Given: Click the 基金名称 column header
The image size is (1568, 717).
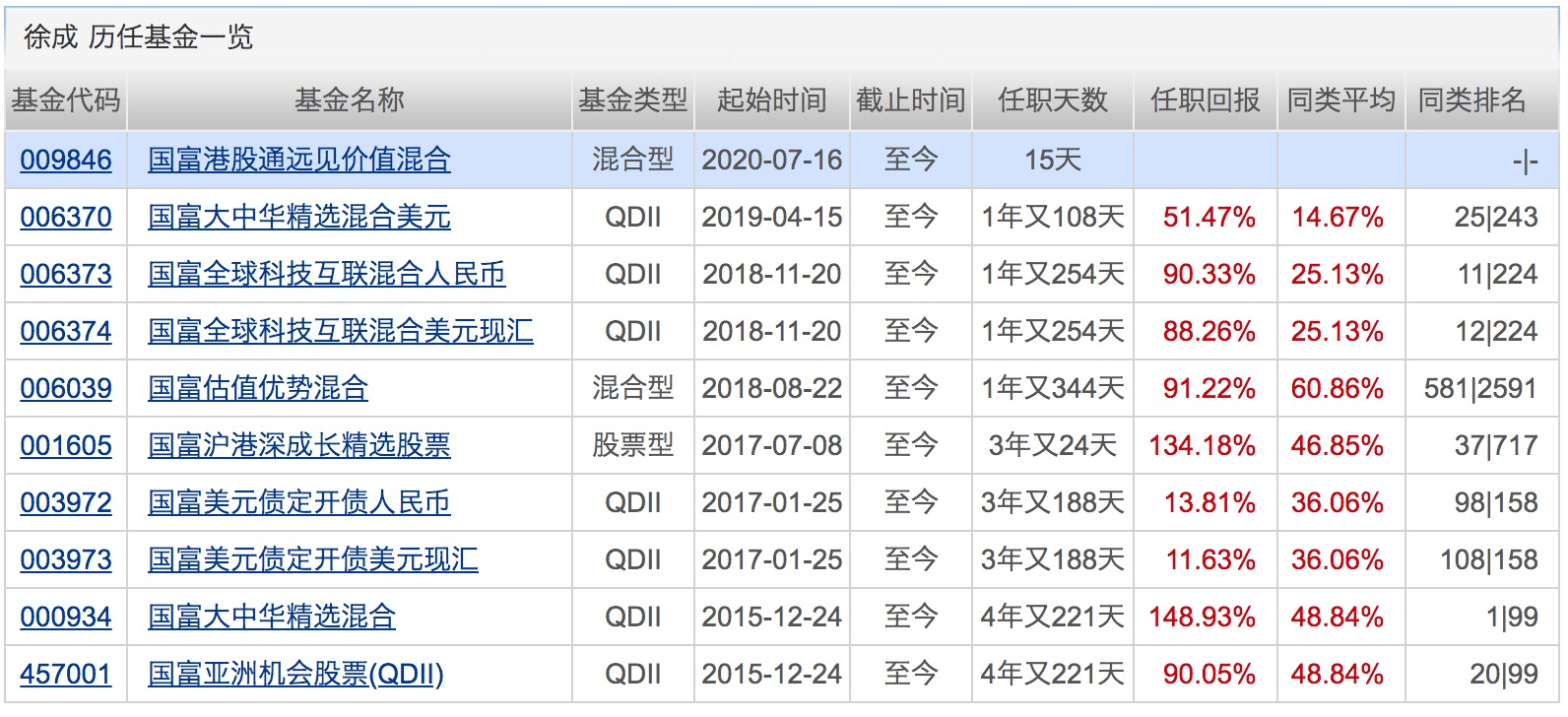Looking at the screenshot, I should [x=350, y=100].
